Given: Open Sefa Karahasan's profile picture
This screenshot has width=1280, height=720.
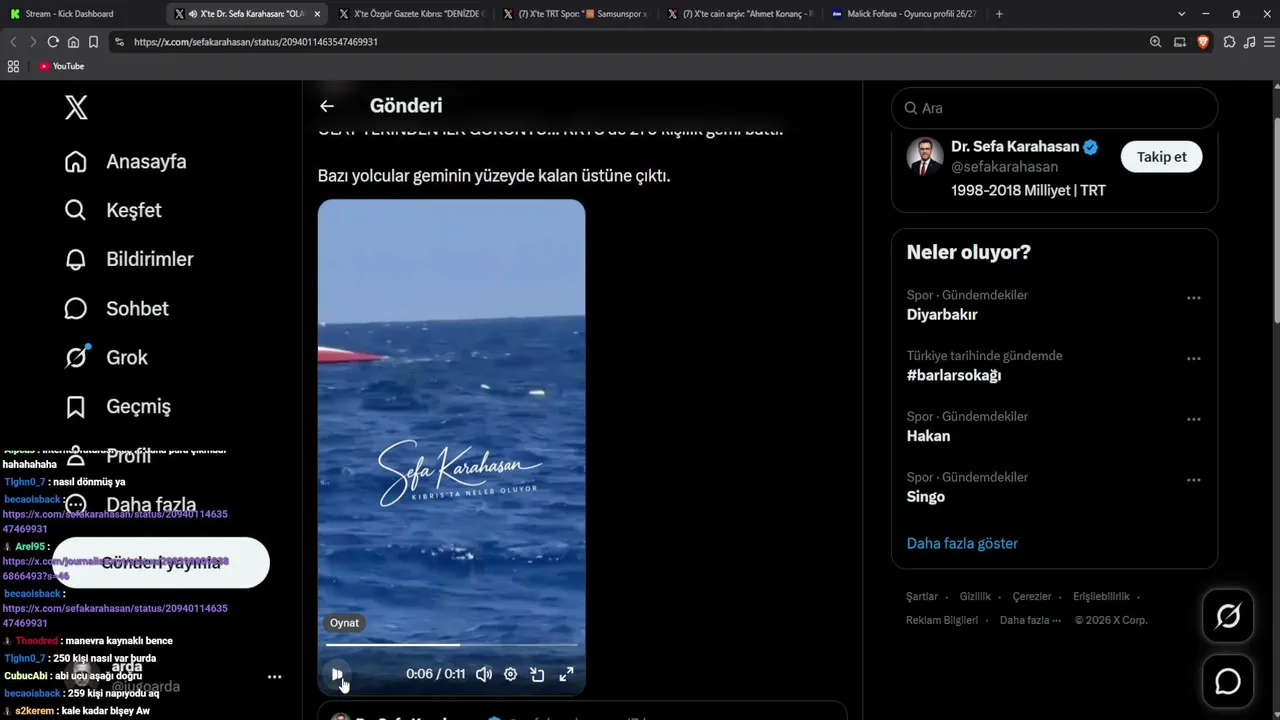Looking at the screenshot, I should [925, 156].
